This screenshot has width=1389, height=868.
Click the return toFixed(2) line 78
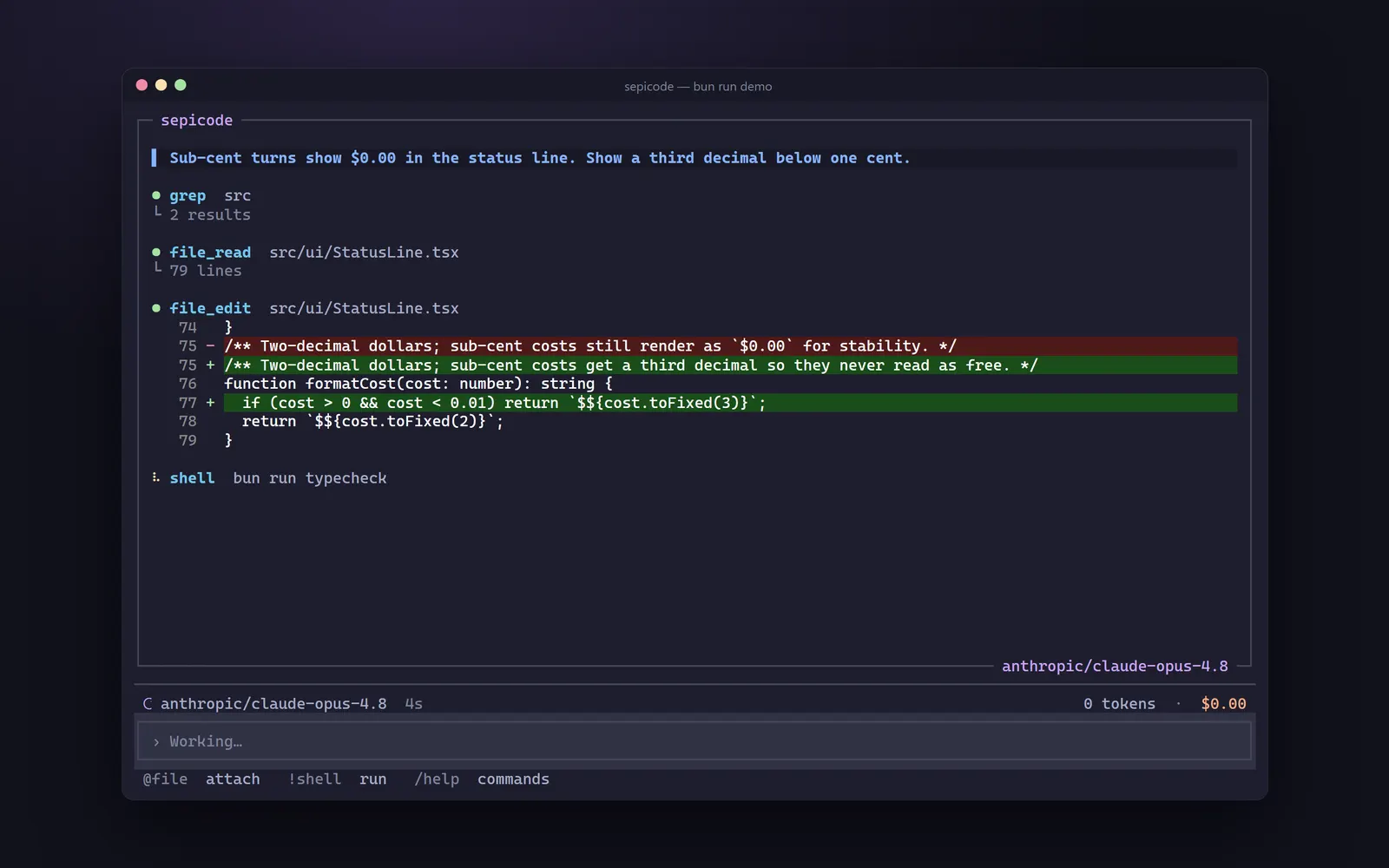coord(373,421)
